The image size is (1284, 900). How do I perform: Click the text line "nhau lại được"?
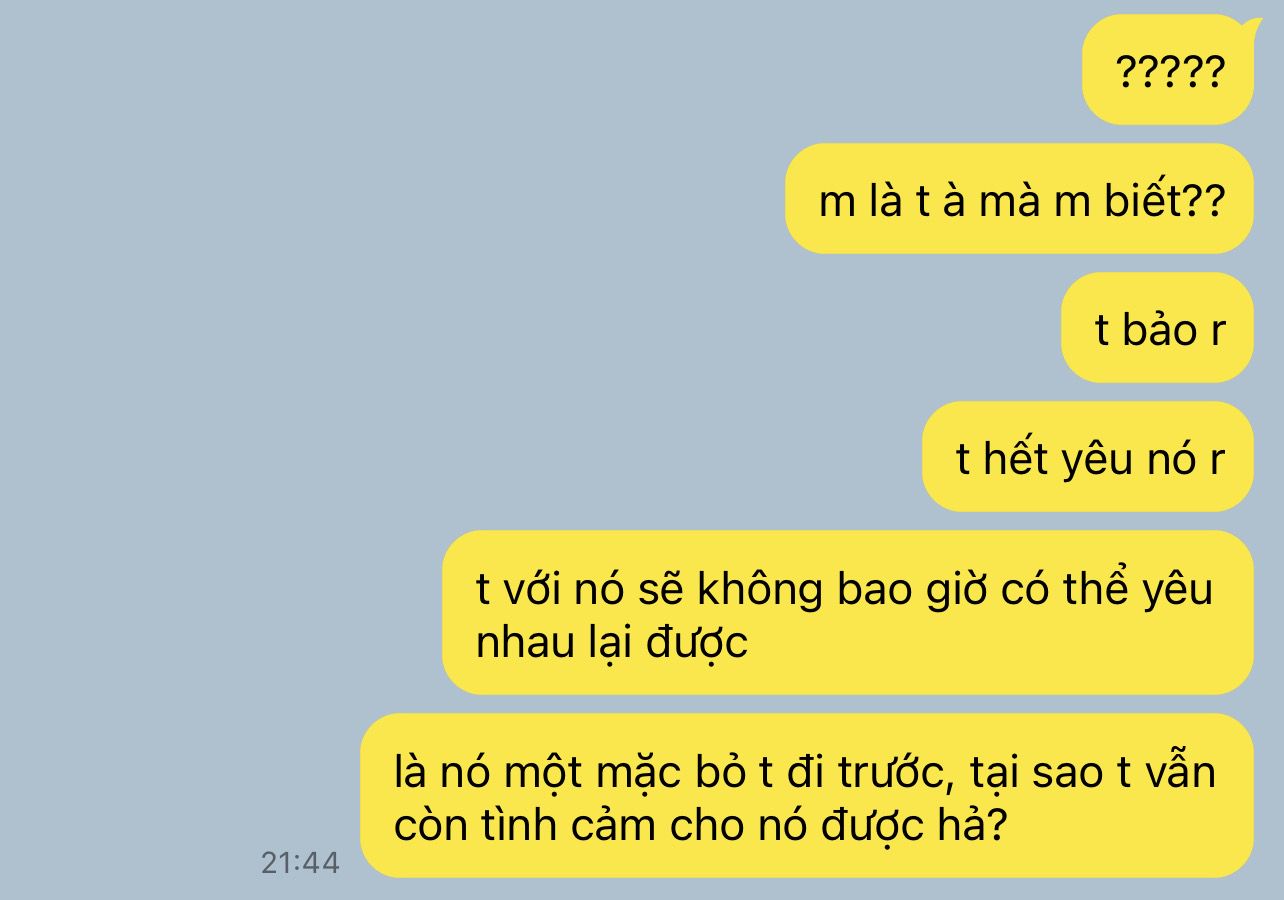coord(612,642)
